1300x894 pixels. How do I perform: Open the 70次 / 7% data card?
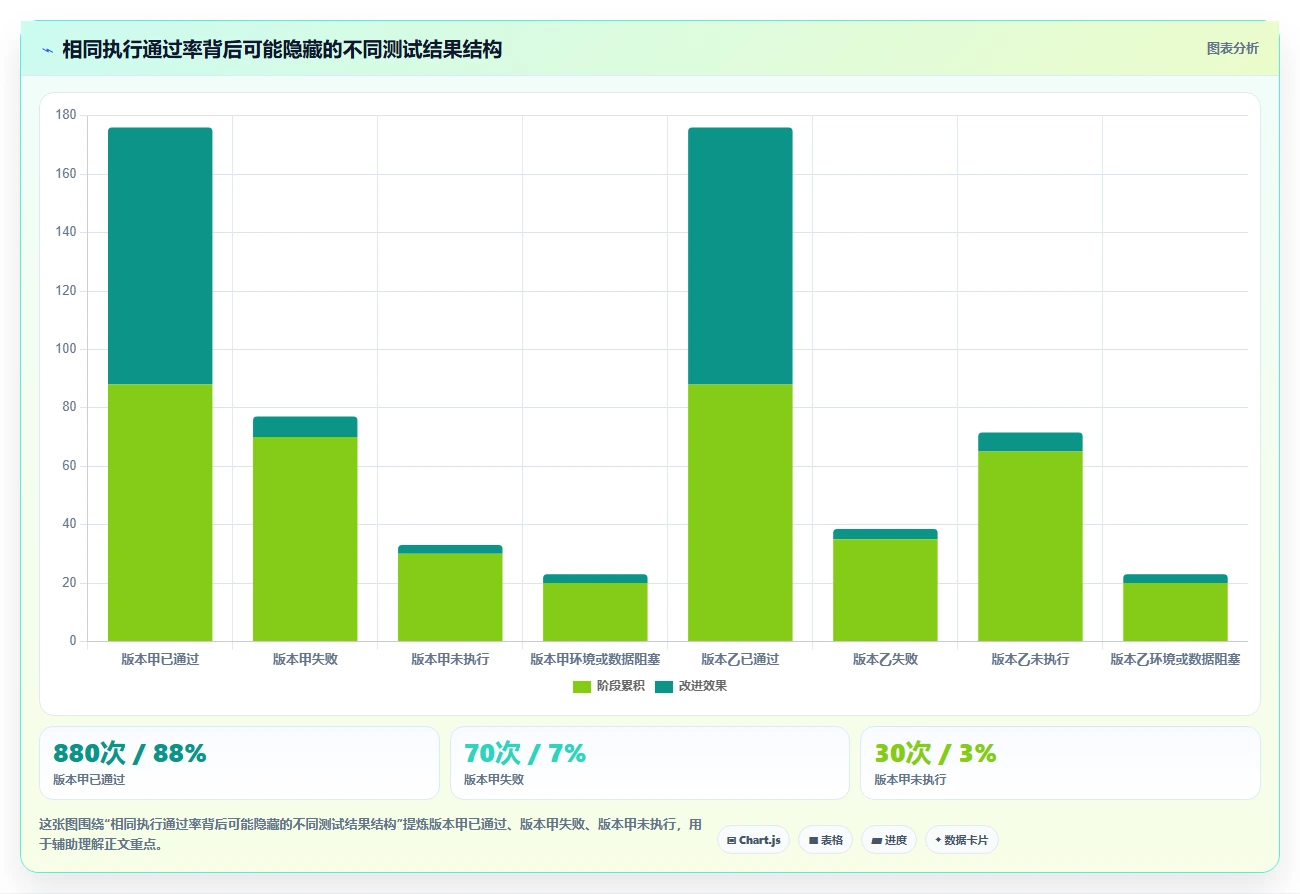pyautogui.click(x=650, y=763)
